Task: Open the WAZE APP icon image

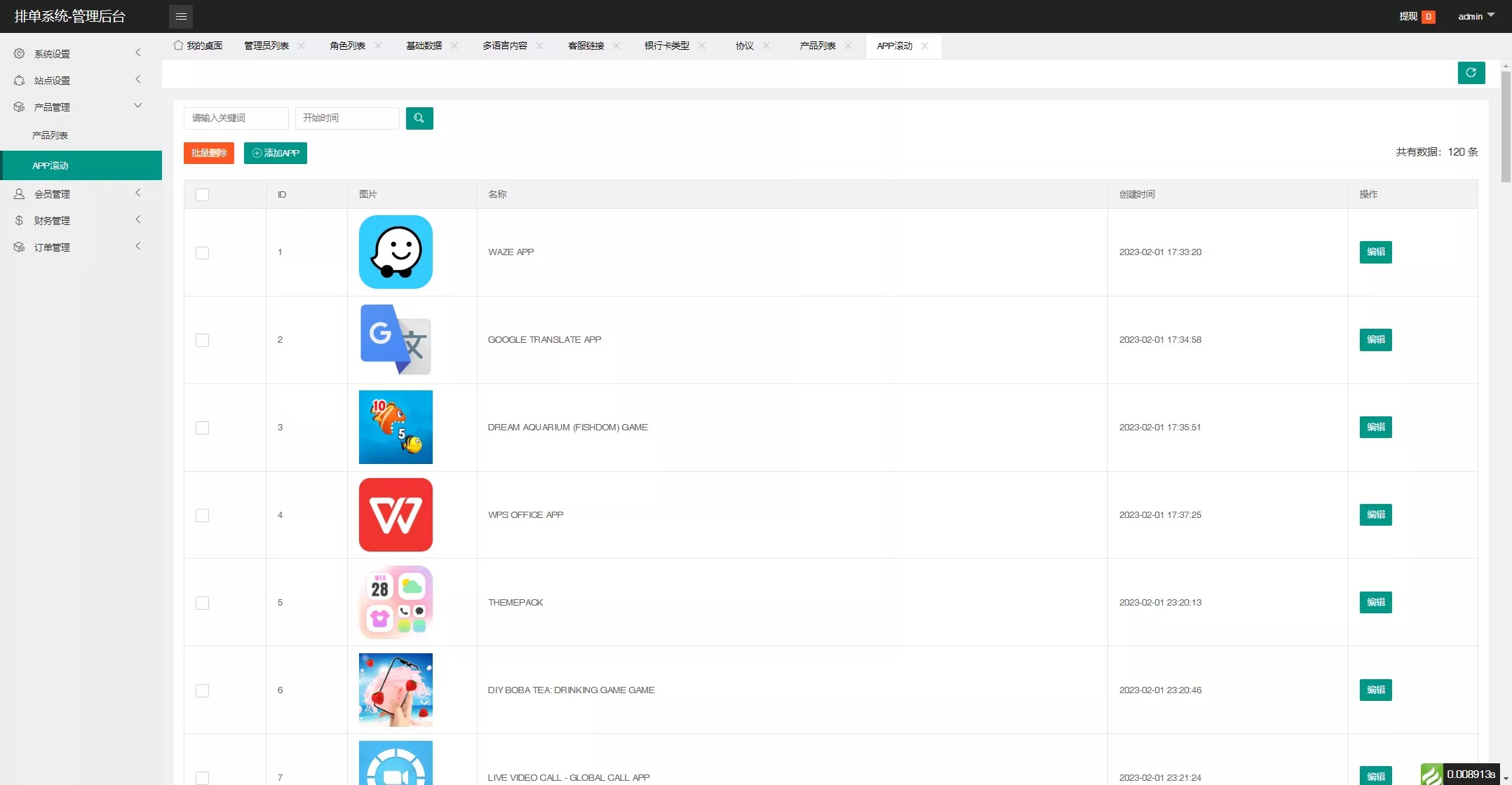Action: (x=396, y=252)
